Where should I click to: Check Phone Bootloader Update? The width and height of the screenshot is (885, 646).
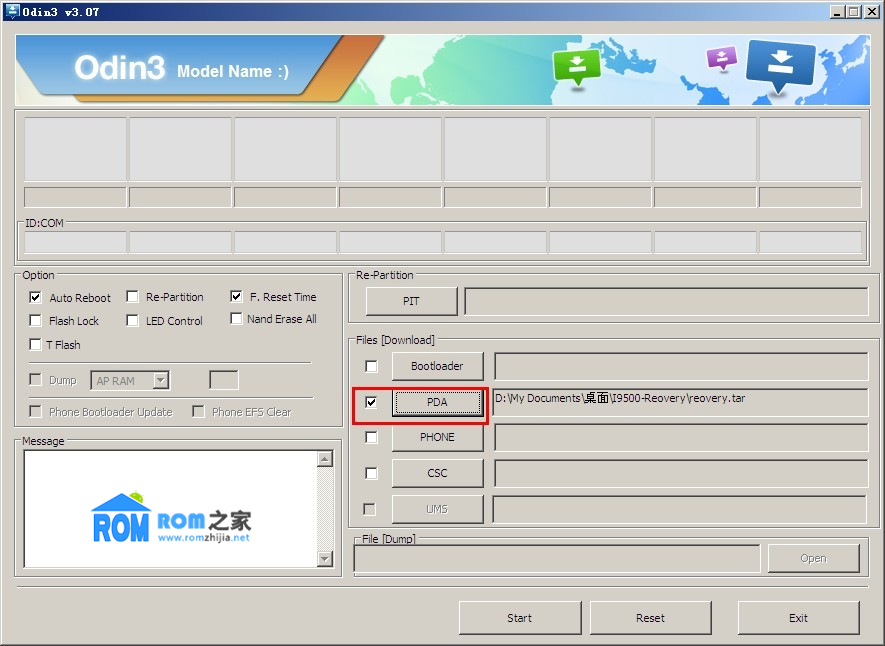pyautogui.click(x=36, y=411)
